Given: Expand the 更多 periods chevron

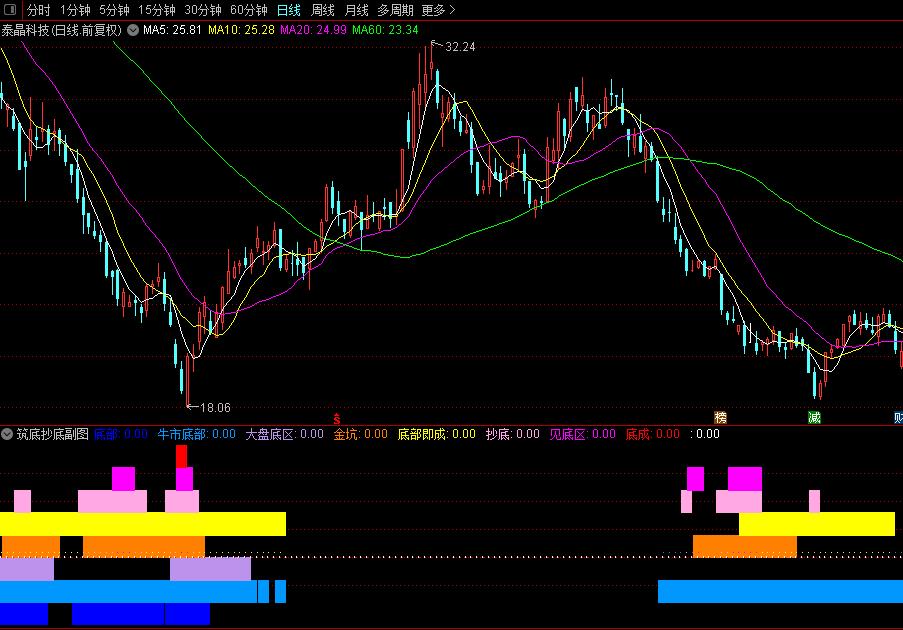Looking at the screenshot, I should click(x=452, y=10).
